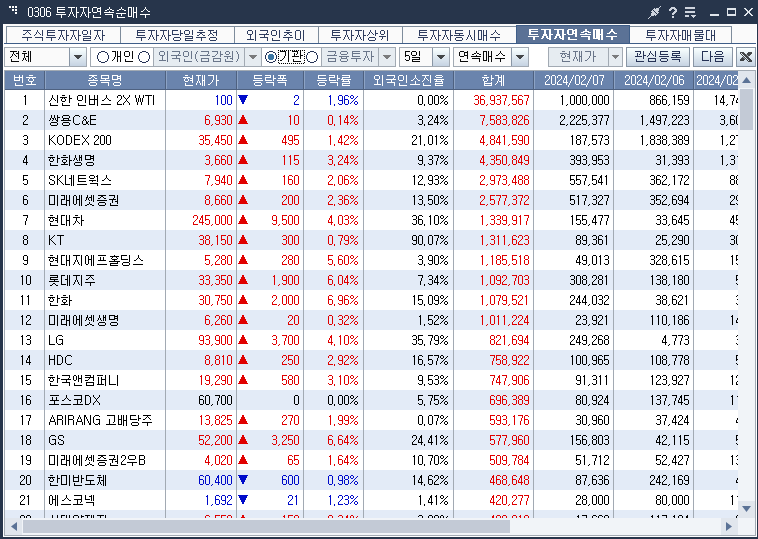
Task: Click the GS stock name
Action: 57,441
